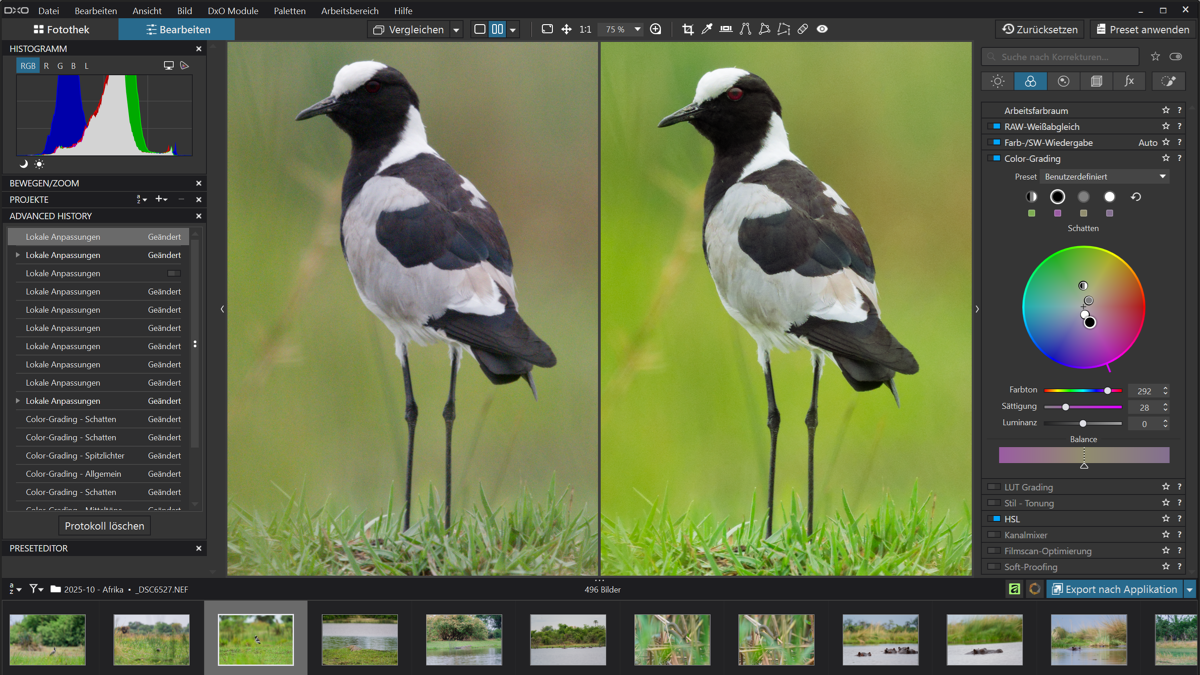Viewport: 1200px width, 675px height.
Task: Click Protokoll löschen button
Action: point(104,526)
